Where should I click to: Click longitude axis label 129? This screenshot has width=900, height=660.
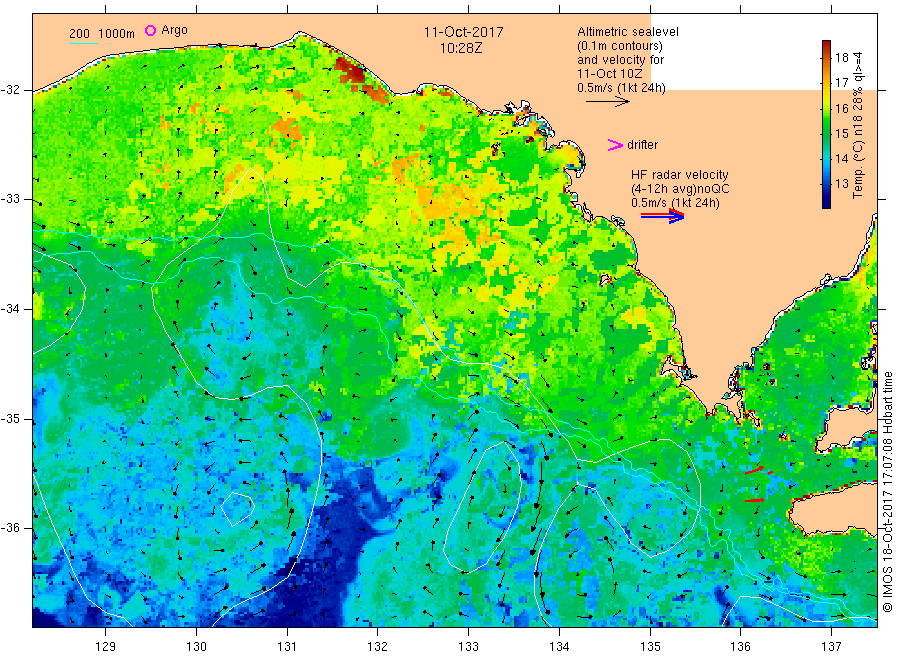point(106,647)
